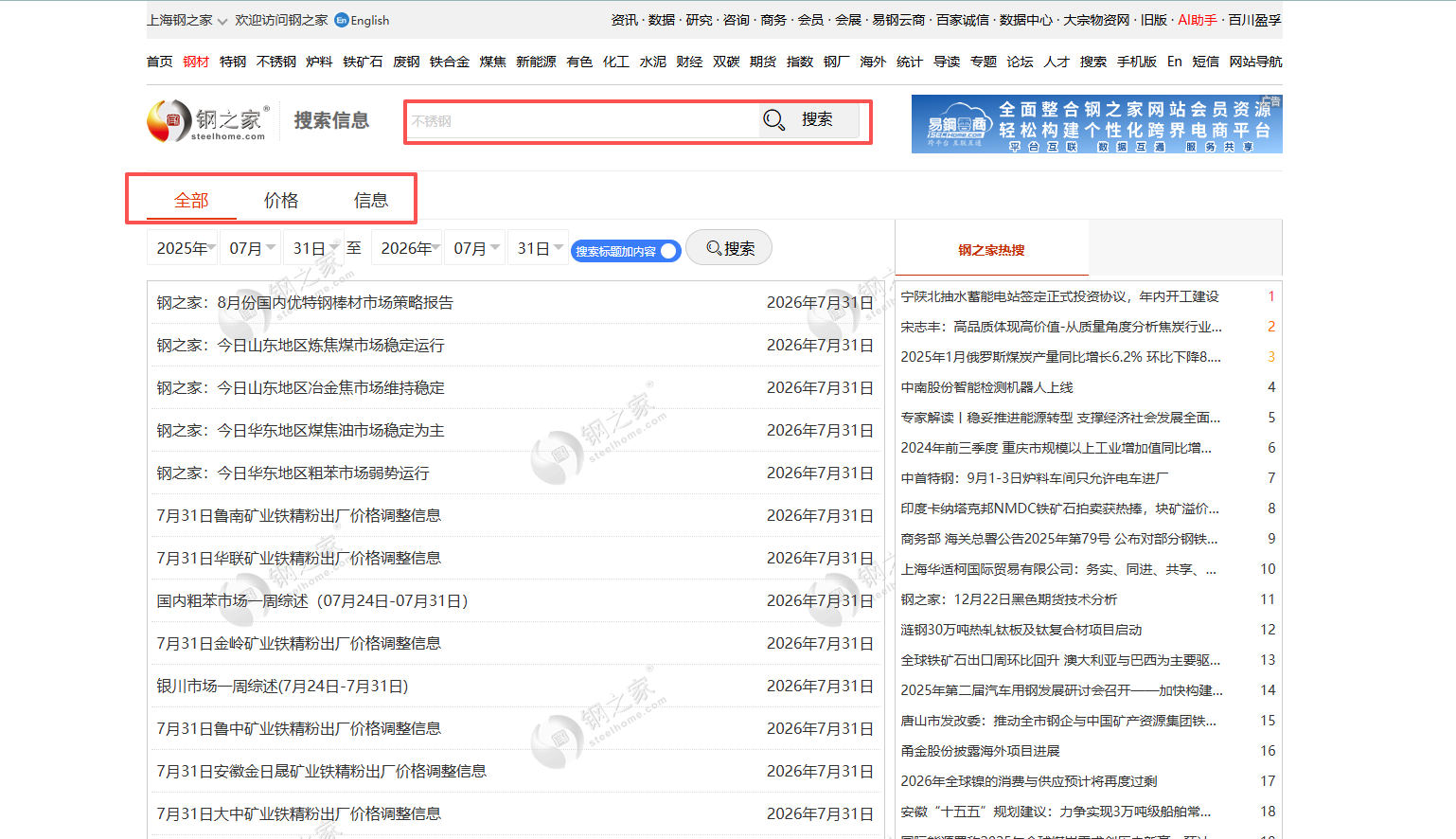The image size is (1456, 839).
Task: Open hot search 涟钢30万吨热轧钛板项目启动
Action: point(1021,630)
